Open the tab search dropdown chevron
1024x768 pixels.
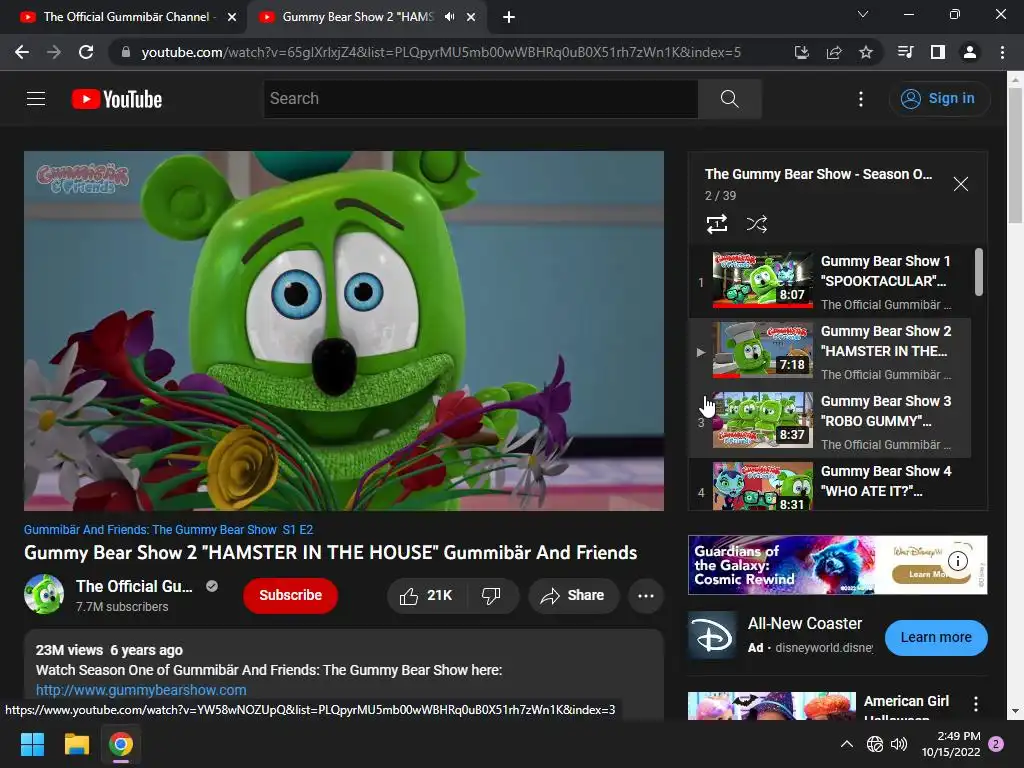click(863, 14)
